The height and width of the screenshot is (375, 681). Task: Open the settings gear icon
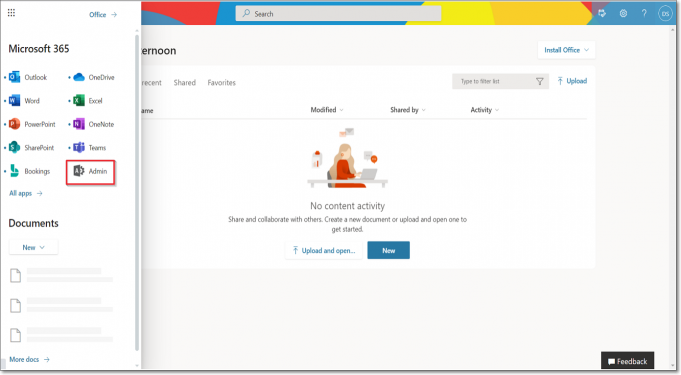[x=623, y=13]
